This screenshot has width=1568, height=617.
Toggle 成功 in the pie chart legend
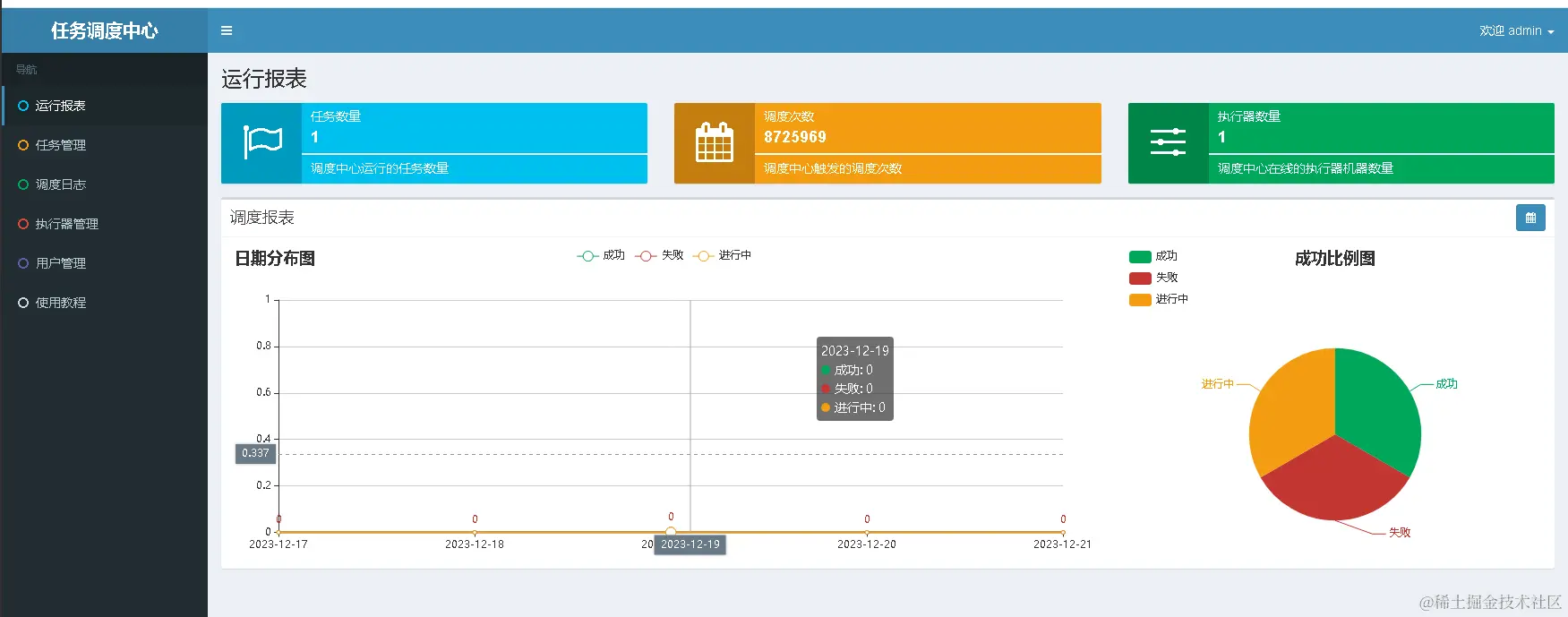click(1153, 256)
